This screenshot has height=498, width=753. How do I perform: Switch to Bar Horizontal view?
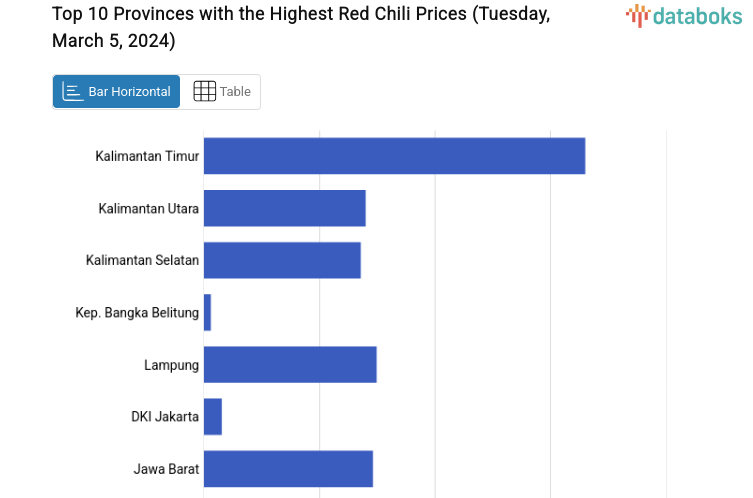(x=117, y=92)
